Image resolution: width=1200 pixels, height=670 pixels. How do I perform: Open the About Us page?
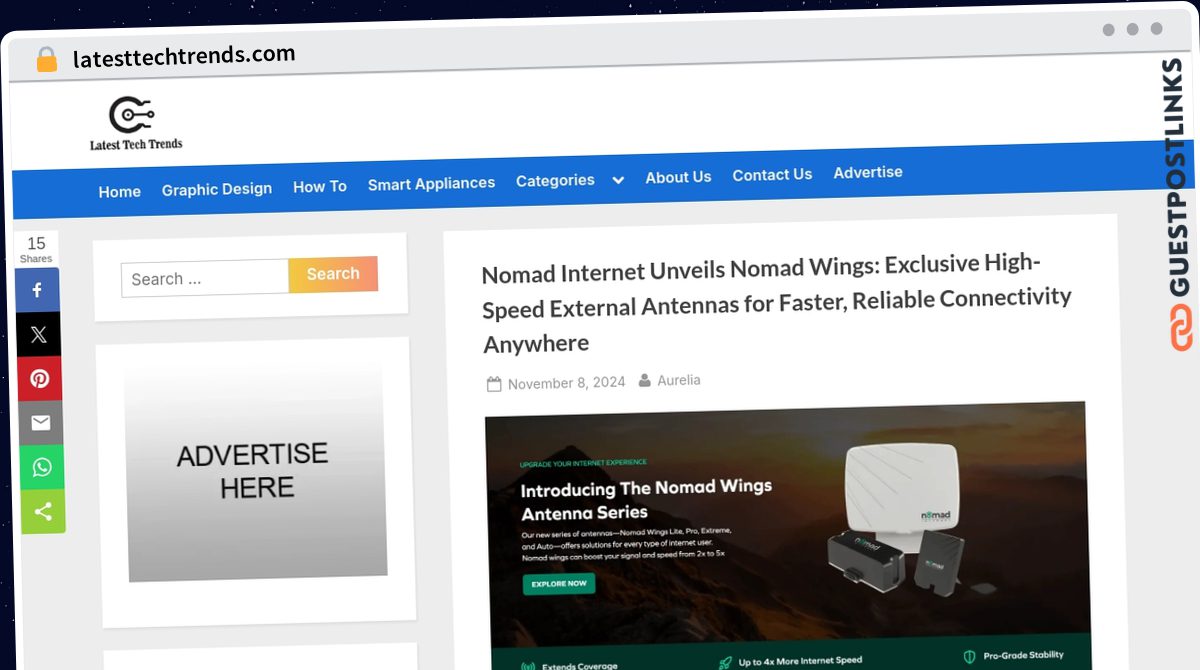(x=678, y=177)
